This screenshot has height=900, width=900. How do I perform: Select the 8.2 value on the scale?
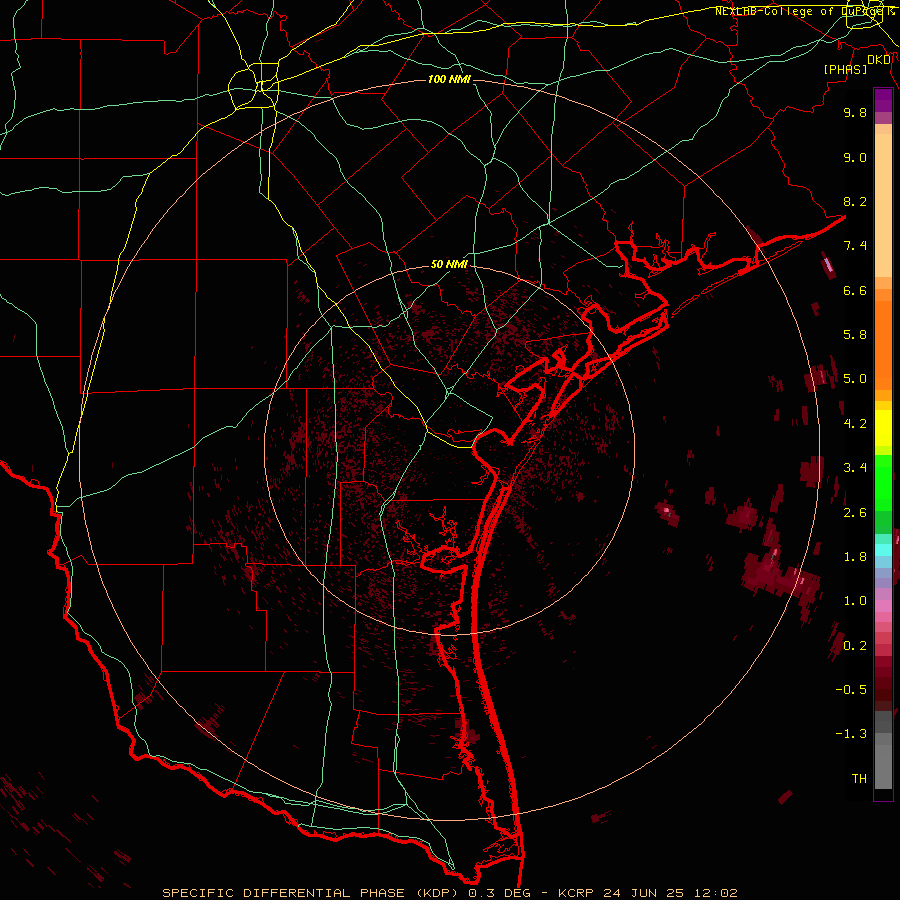(855, 201)
